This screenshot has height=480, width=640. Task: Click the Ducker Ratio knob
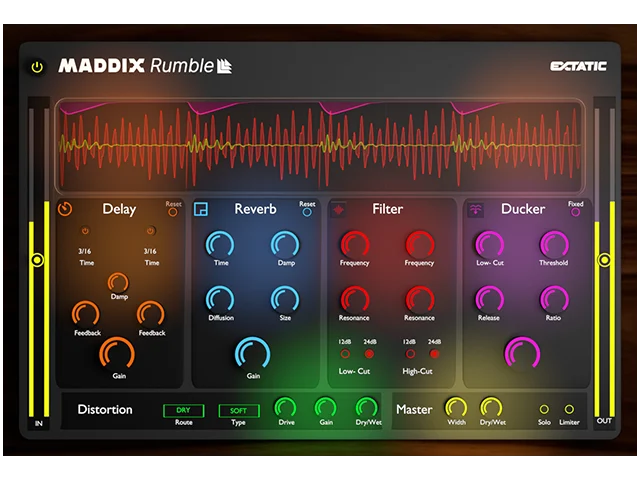click(x=554, y=300)
